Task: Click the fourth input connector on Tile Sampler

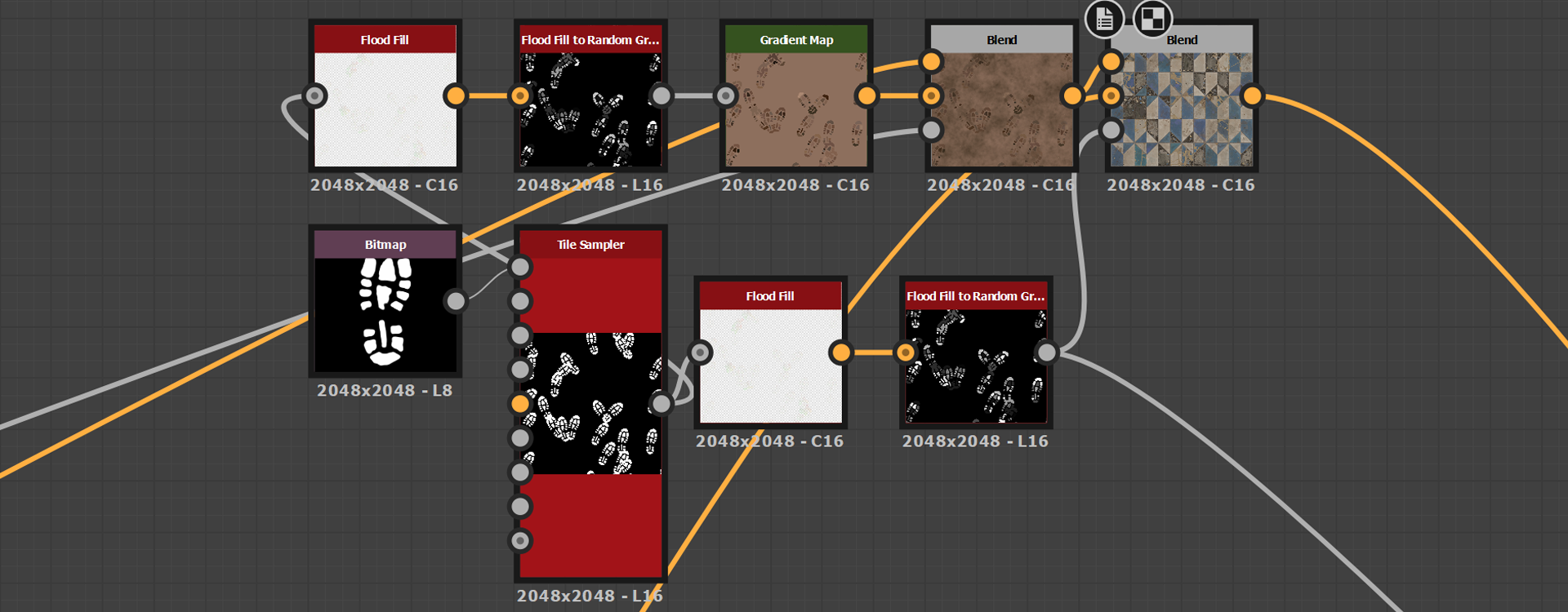Action: (520, 370)
